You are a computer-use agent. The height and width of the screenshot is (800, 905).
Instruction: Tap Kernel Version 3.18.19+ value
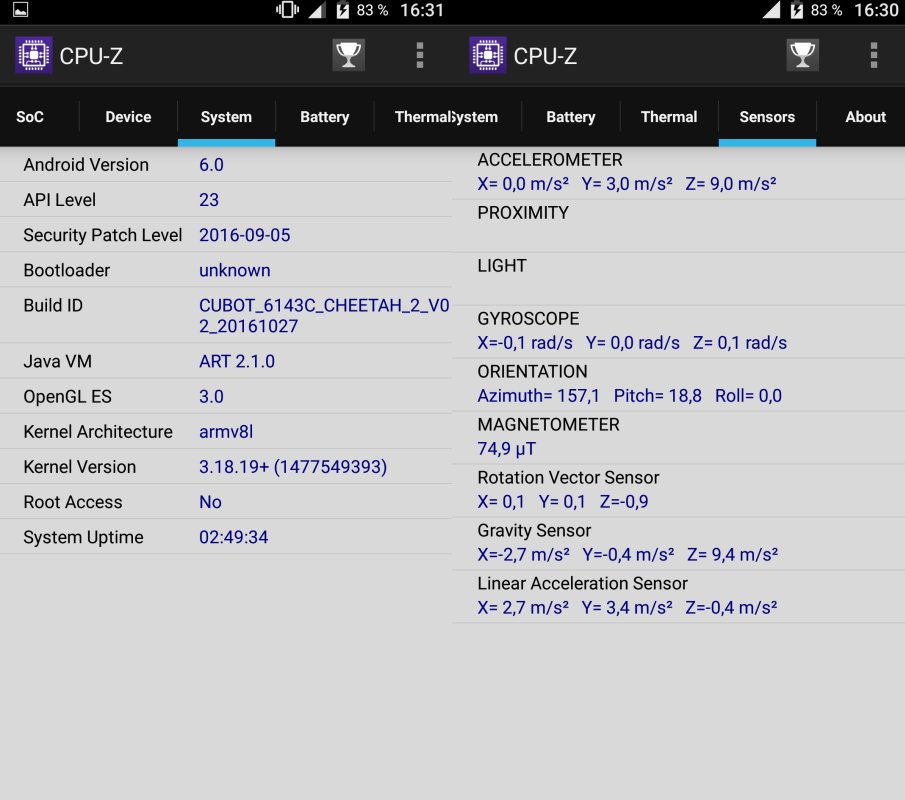tap(293, 467)
